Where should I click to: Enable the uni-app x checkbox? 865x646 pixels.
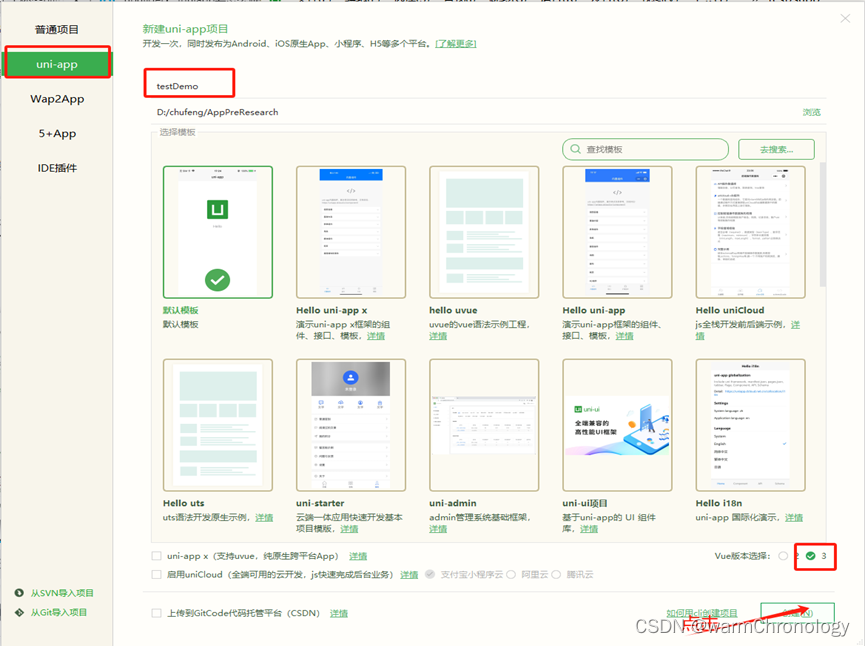[157, 556]
